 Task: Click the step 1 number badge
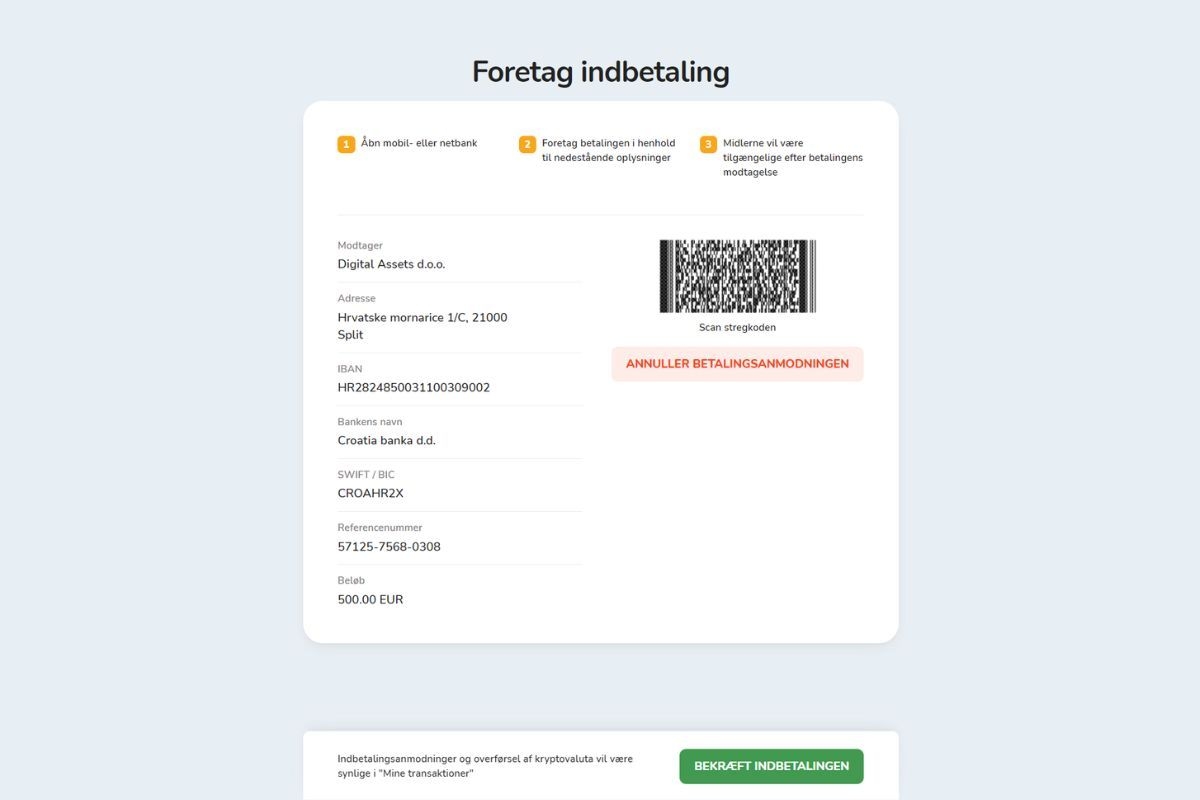(346, 144)
